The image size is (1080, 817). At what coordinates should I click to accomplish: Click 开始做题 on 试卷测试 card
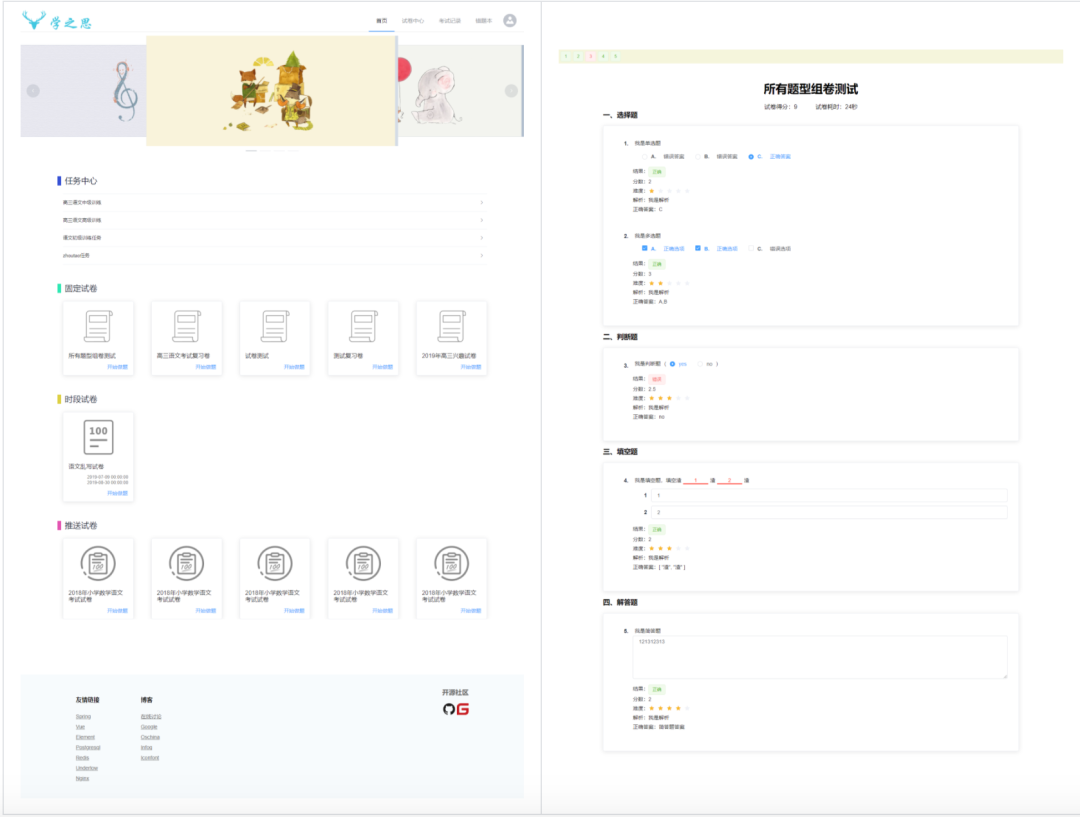pos(294,367)
